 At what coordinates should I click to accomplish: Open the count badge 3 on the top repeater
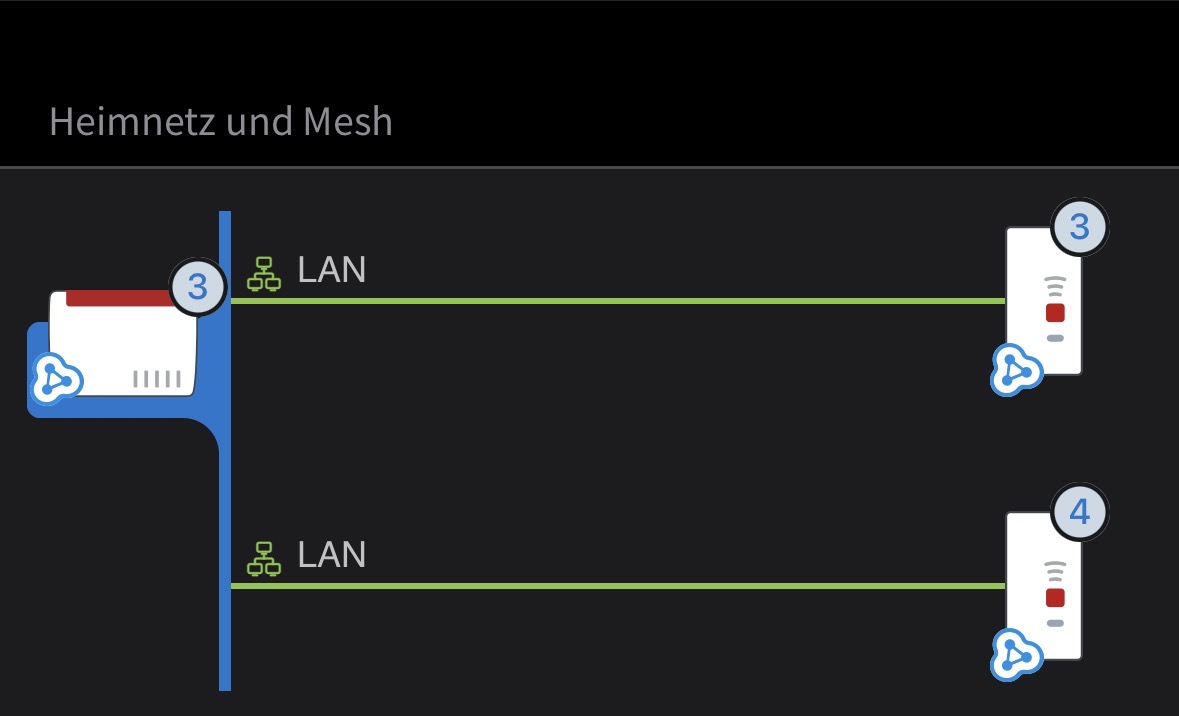click(x=1080, y=227)
